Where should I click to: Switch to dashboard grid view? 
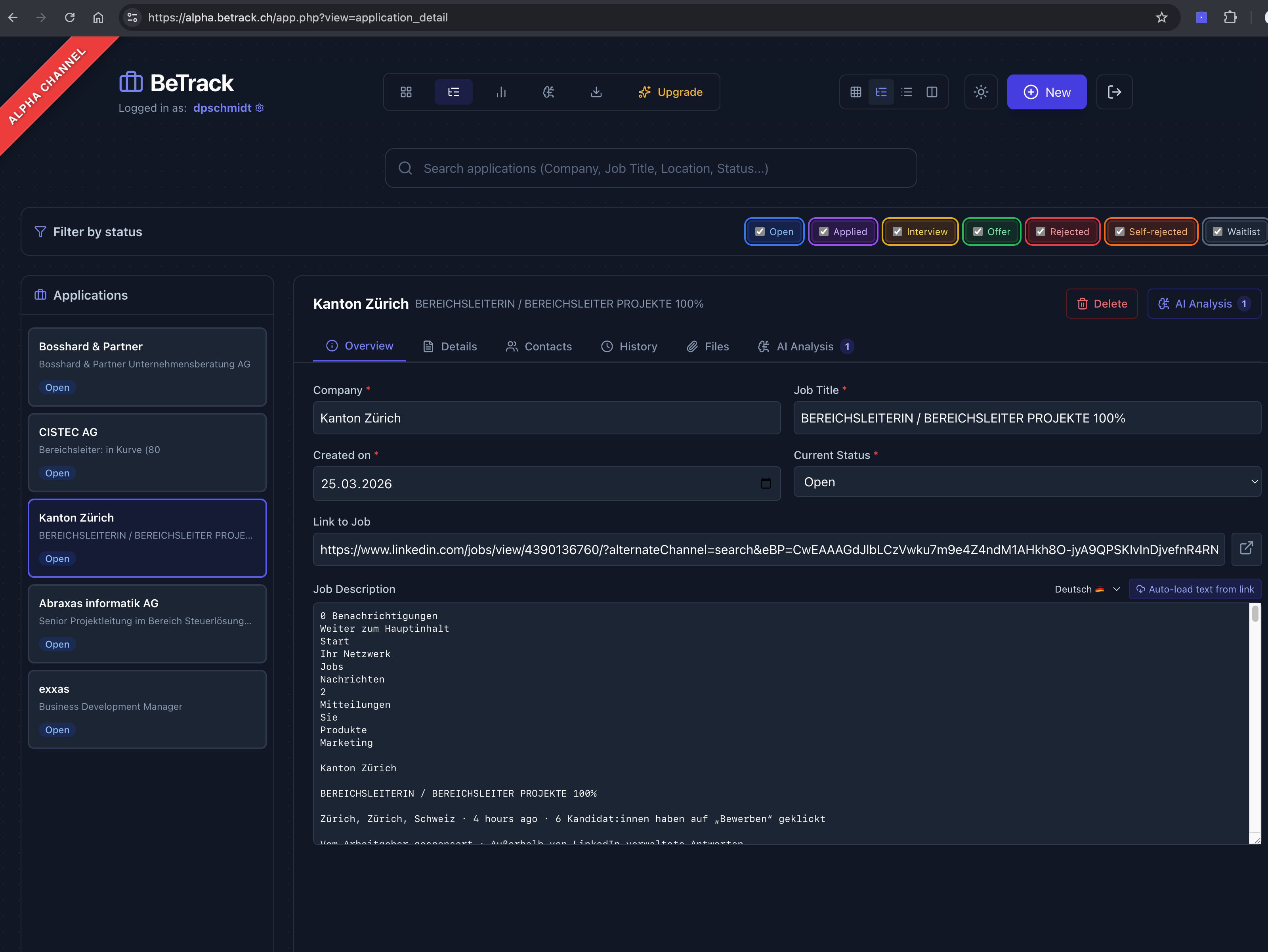(x=406, y=92)
